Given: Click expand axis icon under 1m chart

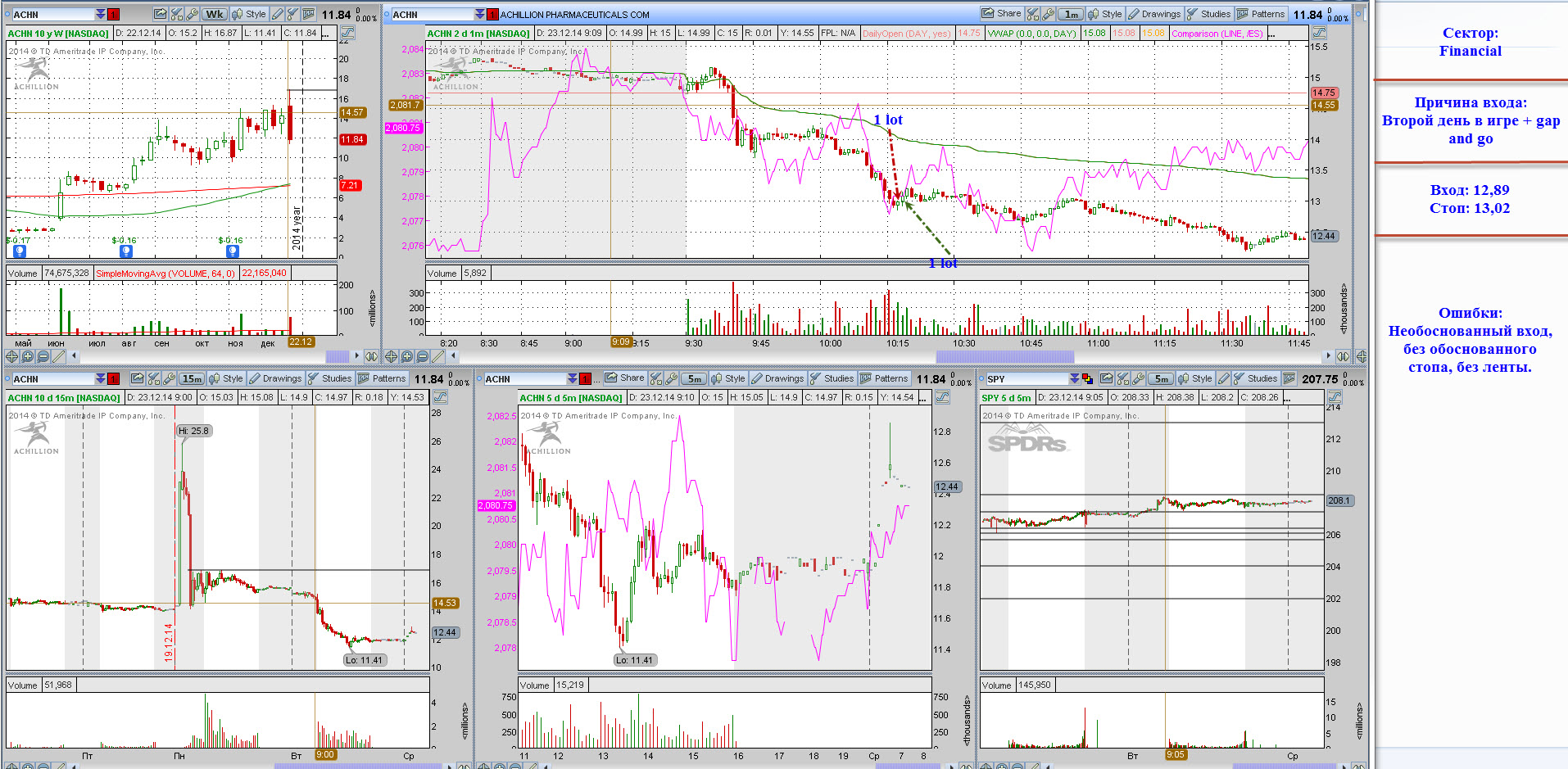Looking at the screenshot, I should 1343,356.
